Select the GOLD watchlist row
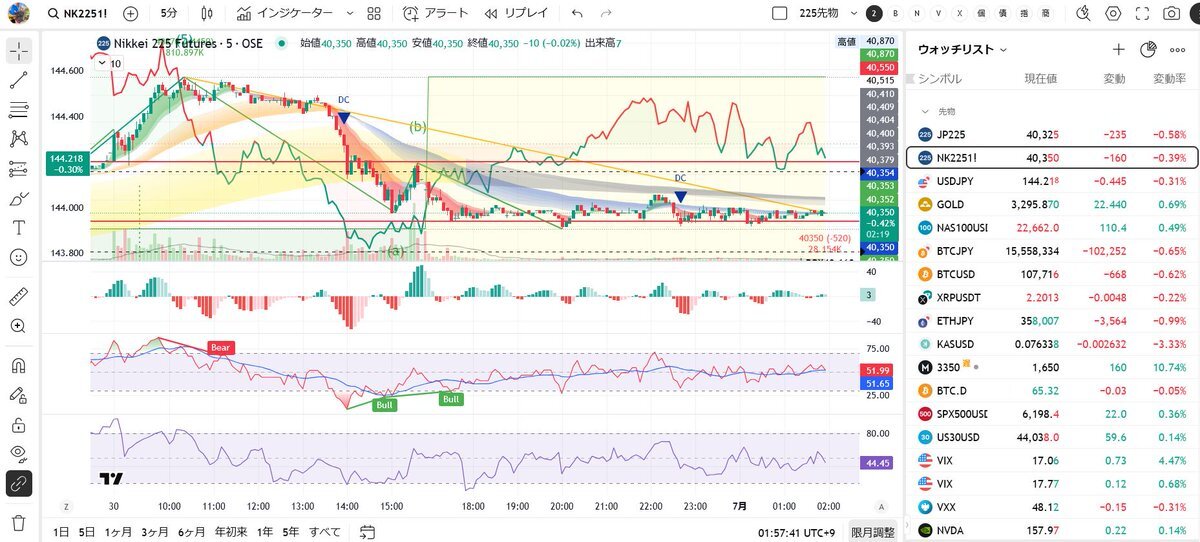The image size is (1200, 542). click(1052, 204)
